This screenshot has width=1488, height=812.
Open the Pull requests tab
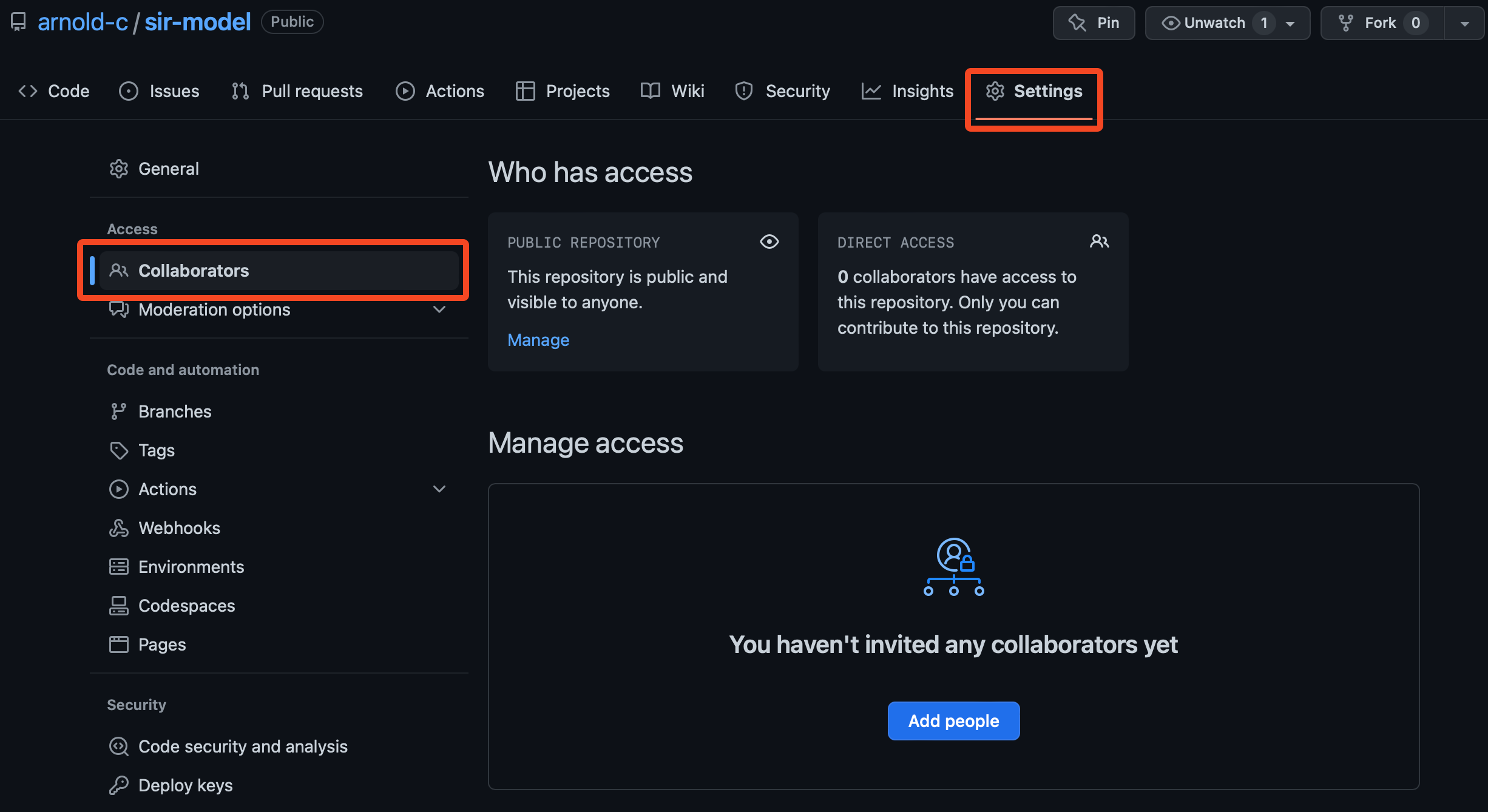[x=297, y=91]
